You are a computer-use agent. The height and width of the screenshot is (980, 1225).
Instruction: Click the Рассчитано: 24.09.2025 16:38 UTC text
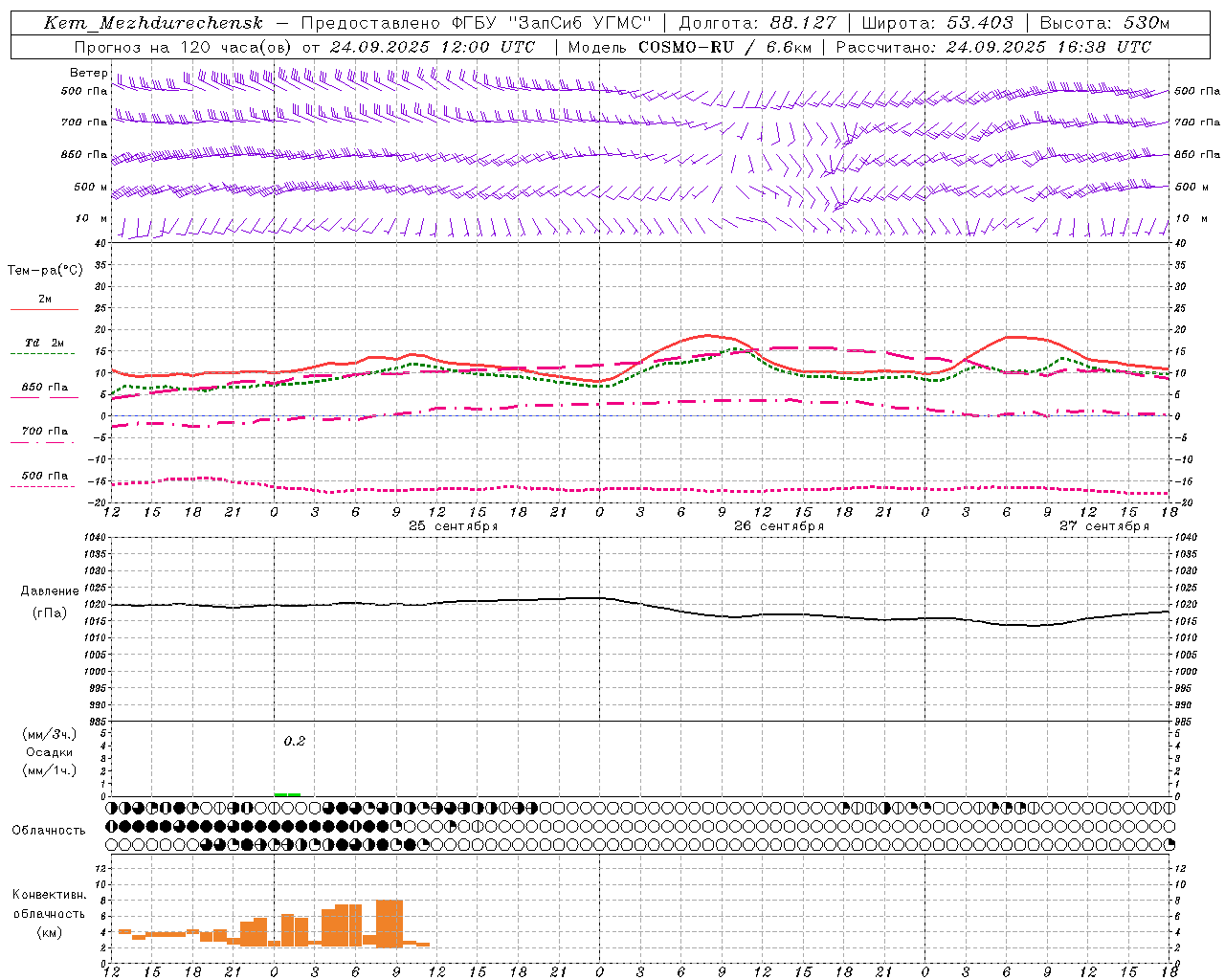coord(992,47)
